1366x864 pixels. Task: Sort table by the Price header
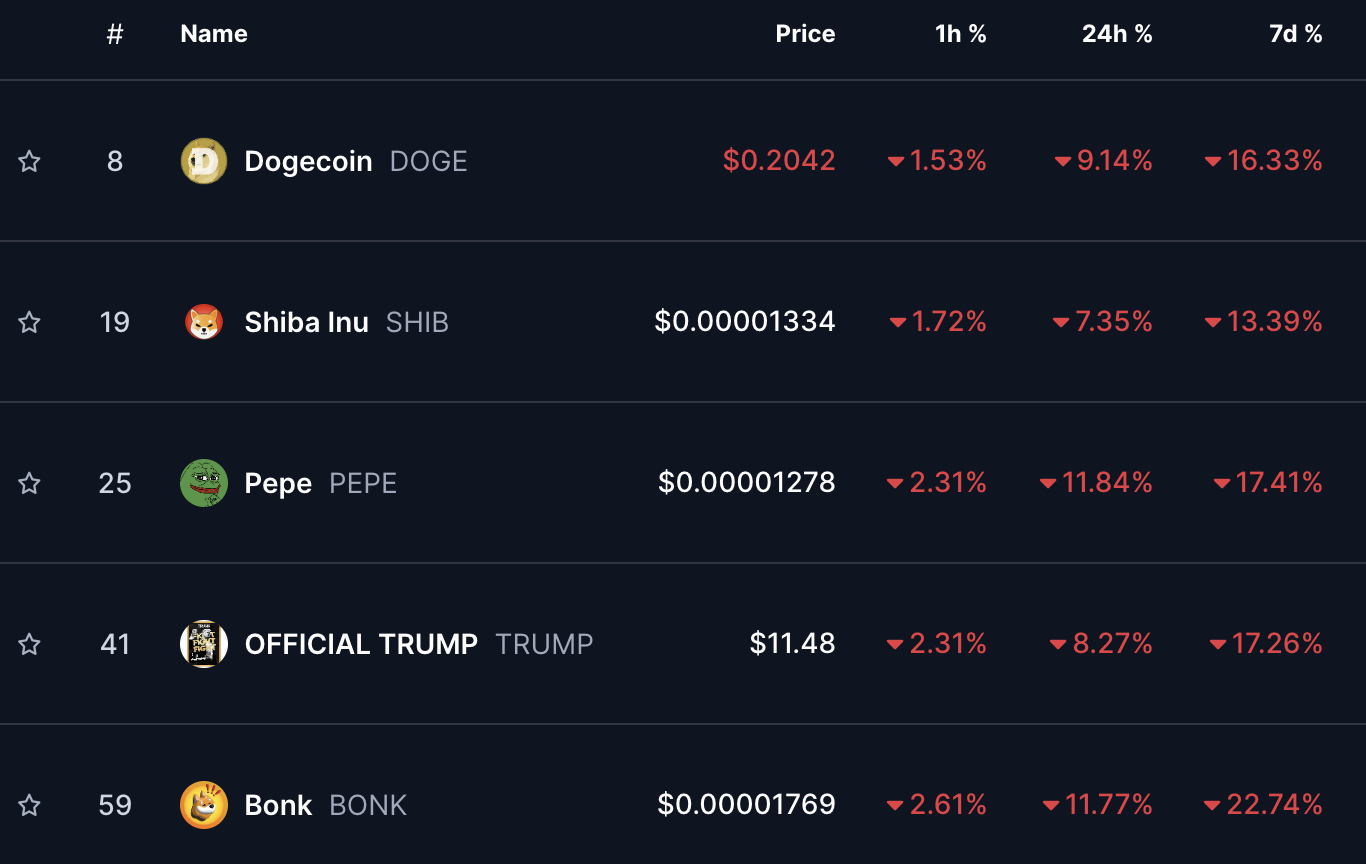pos(805,34)
